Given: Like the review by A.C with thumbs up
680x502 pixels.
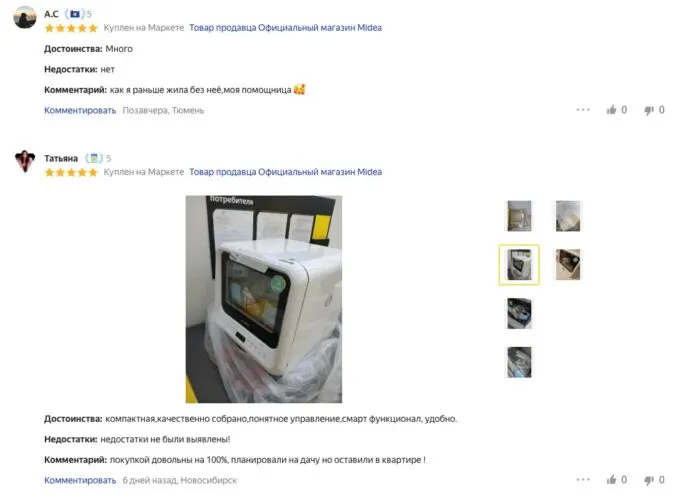Looking at the screenshot, I should [x=611, y=110].
